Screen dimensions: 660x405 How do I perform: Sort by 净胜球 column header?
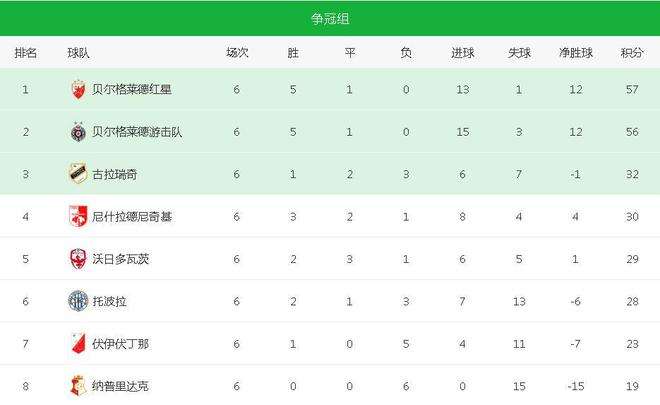click(575, 53)
